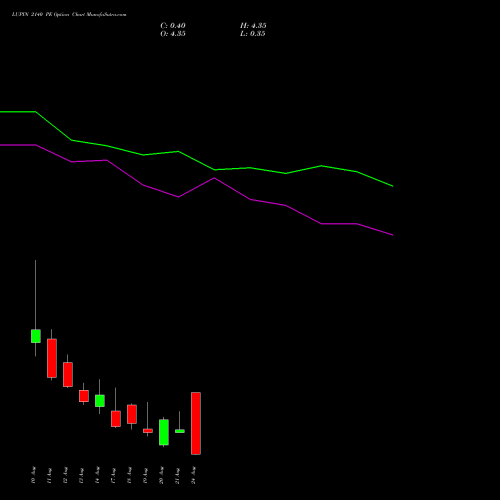Click the 19 Aug date label
The width and height of the screenshot is (500, 500).
point(145,475)
